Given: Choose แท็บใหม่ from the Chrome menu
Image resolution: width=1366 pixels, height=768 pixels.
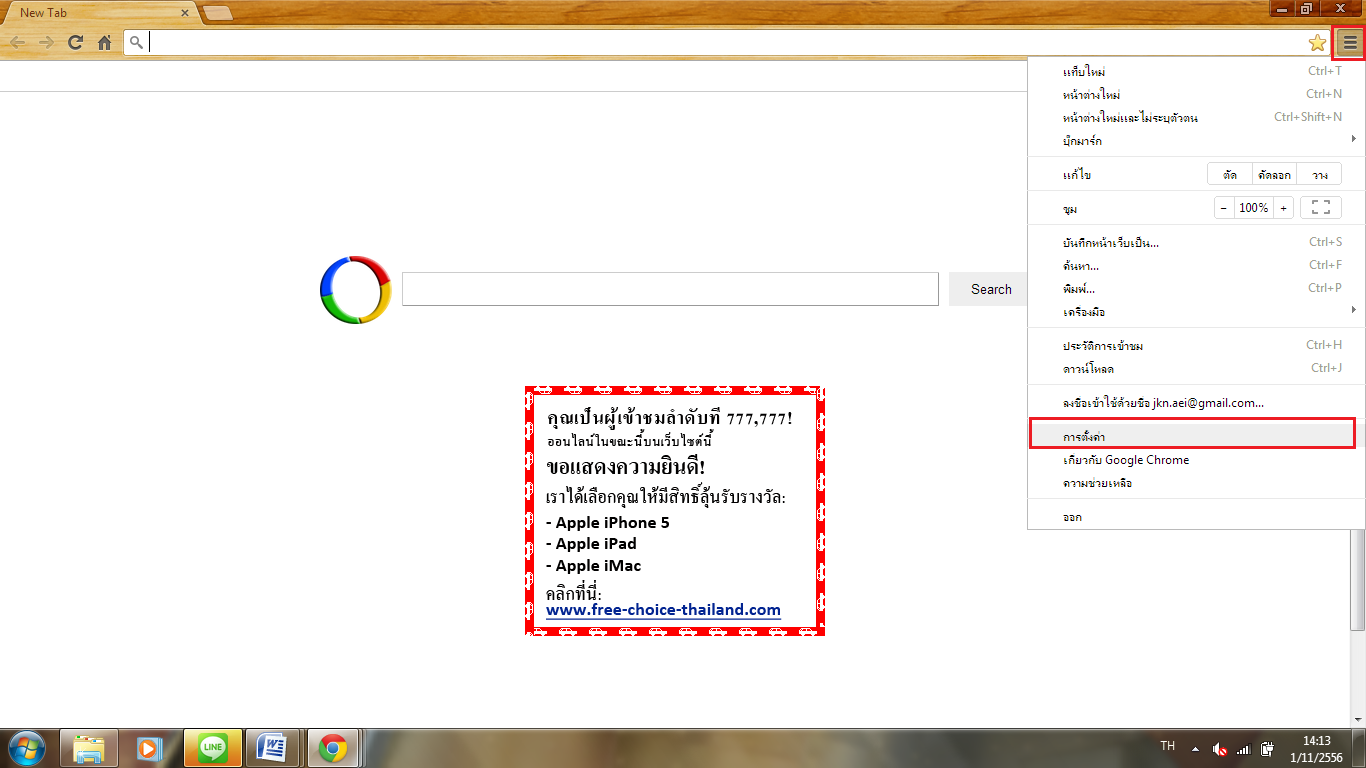Looking at the screenshot, I should point(1196,71).
